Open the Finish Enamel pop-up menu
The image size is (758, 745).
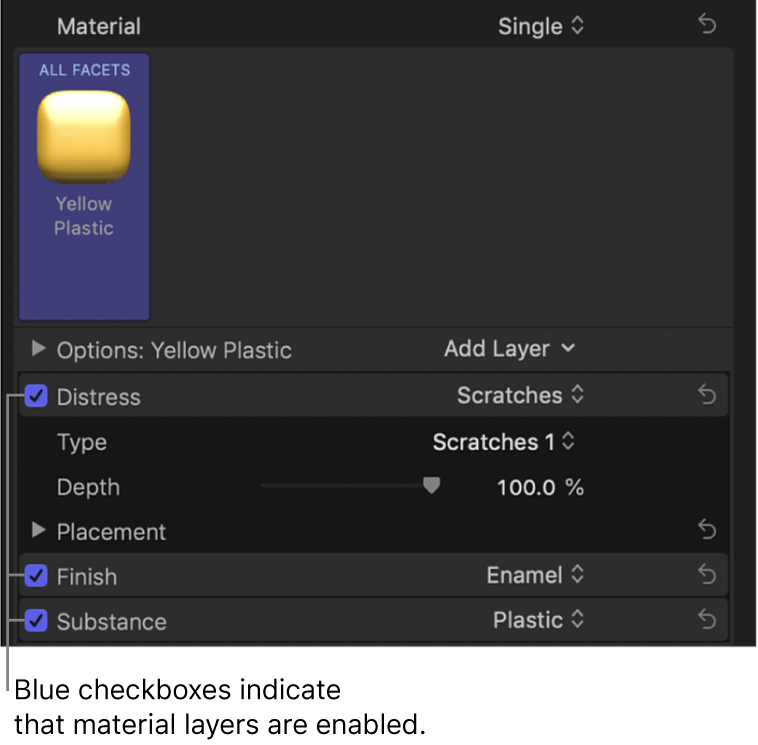click(x=535, y=575)
